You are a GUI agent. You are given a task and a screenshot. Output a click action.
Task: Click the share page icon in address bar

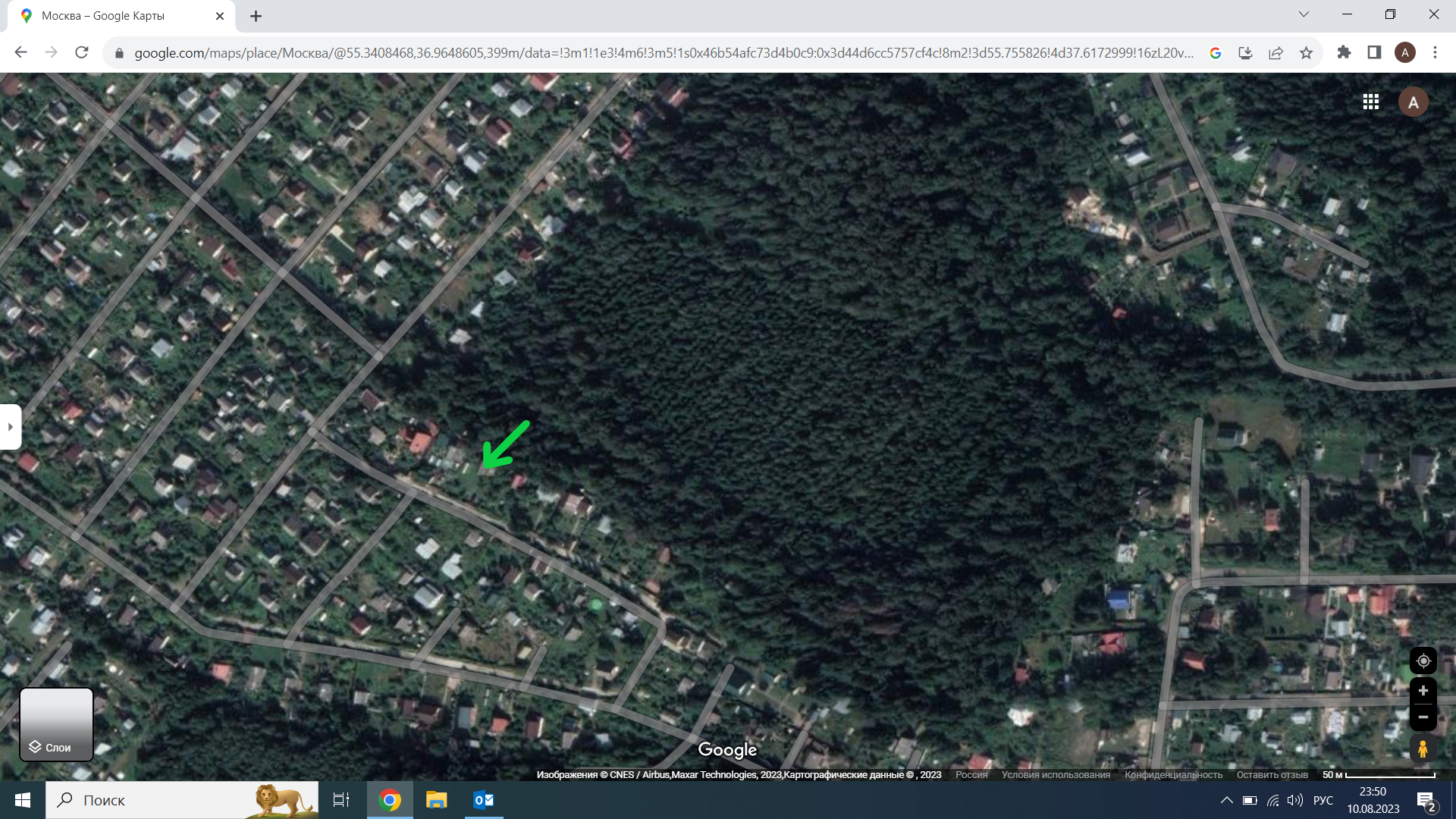[1276, 53]
